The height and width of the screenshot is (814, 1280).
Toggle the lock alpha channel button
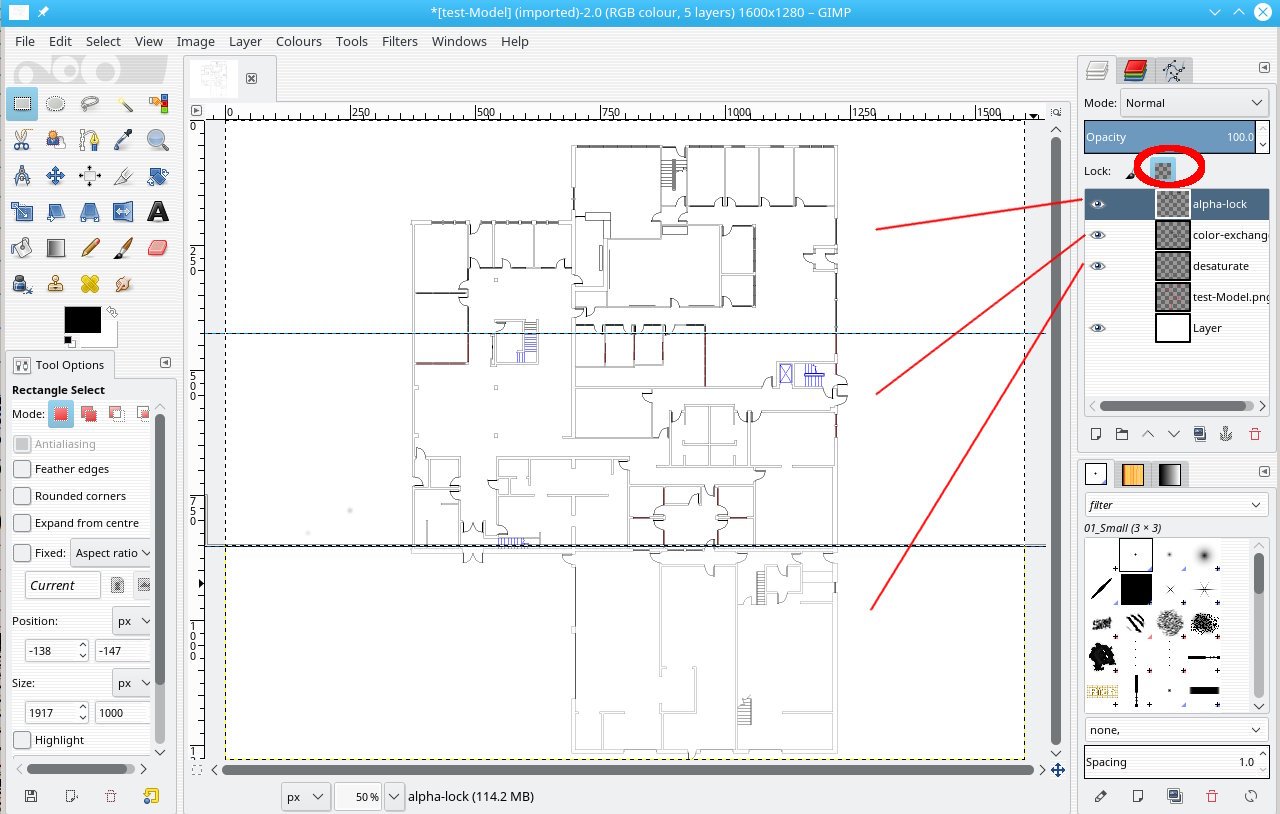[1163, 170]
